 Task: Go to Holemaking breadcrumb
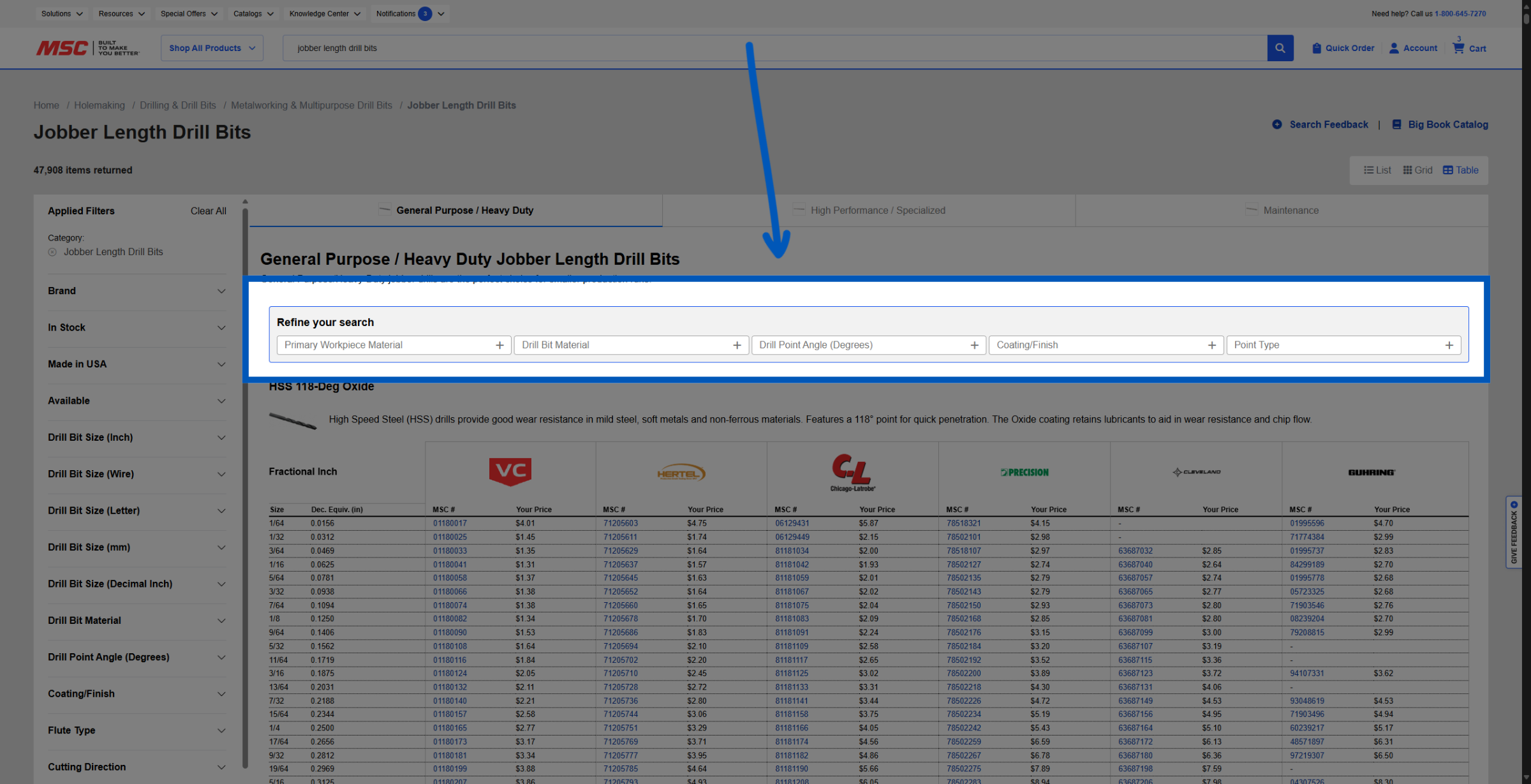100,105
